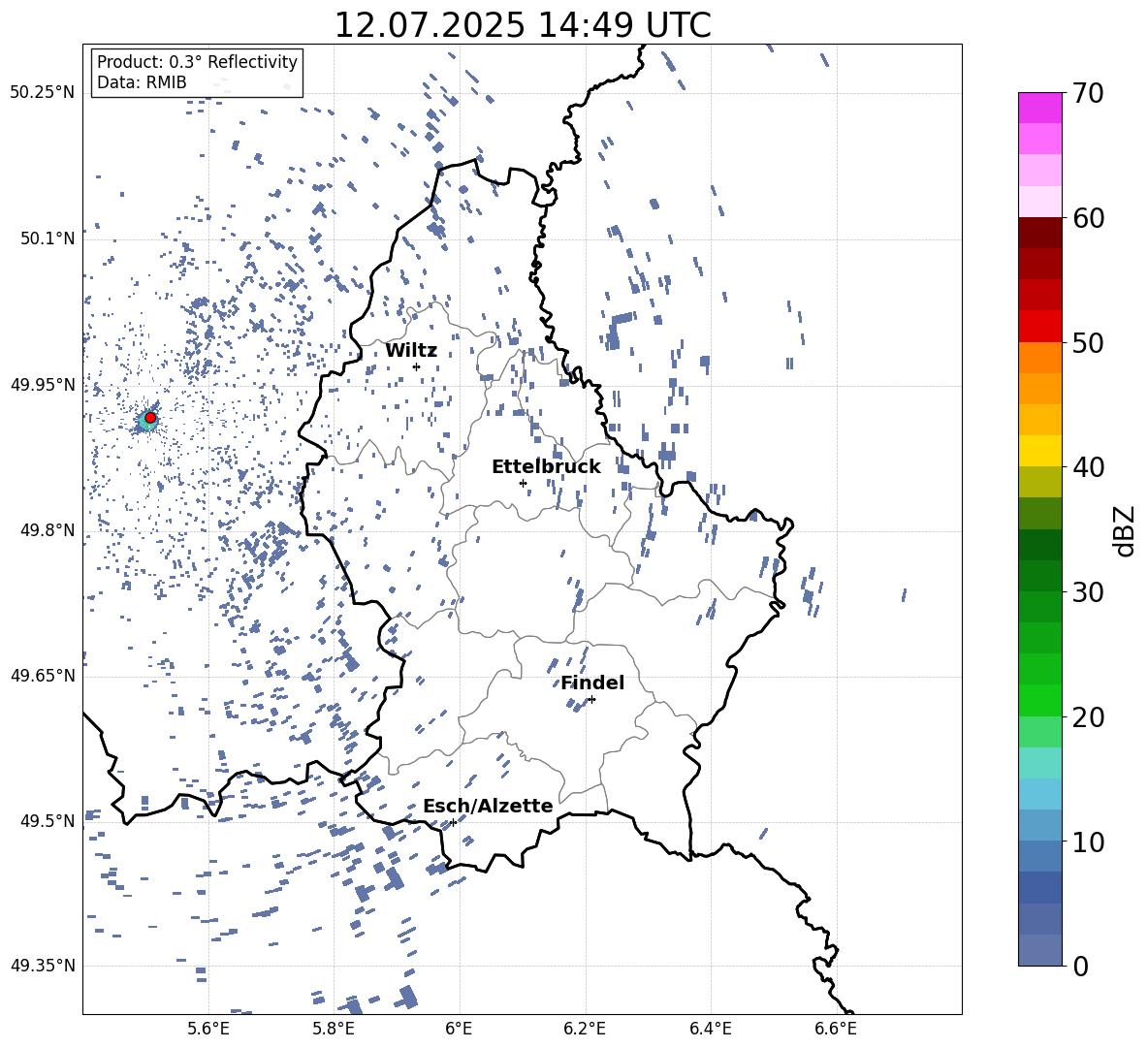Click the 5.8°E longitude label
The height and width of the screenshot is (1048, 1148).
pos(334,1029)
